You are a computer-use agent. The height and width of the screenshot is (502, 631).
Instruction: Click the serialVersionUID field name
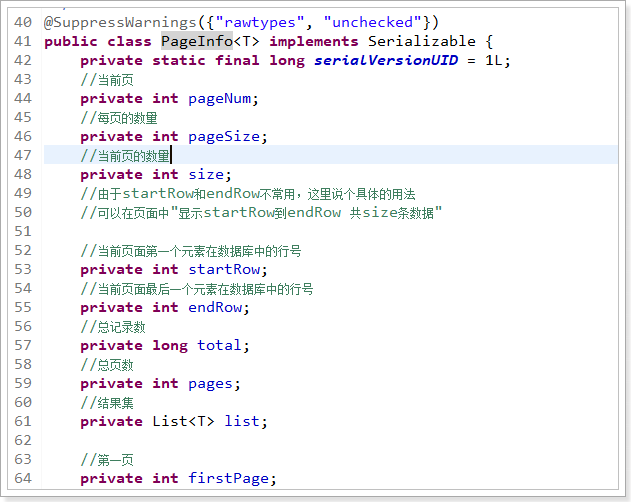pyautogui.click(x=386, y=60)
